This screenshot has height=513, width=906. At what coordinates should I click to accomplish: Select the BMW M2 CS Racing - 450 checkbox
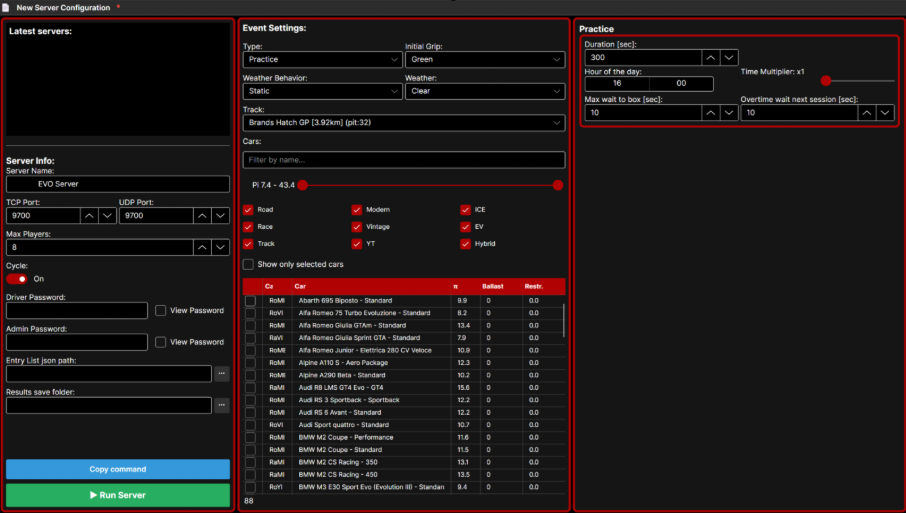tap(250, 475)
